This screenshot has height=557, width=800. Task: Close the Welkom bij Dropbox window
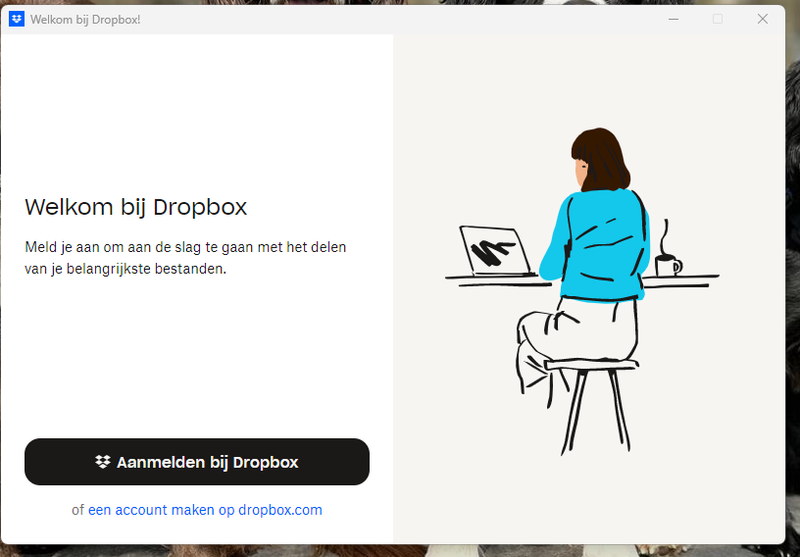tap(762, 19)
